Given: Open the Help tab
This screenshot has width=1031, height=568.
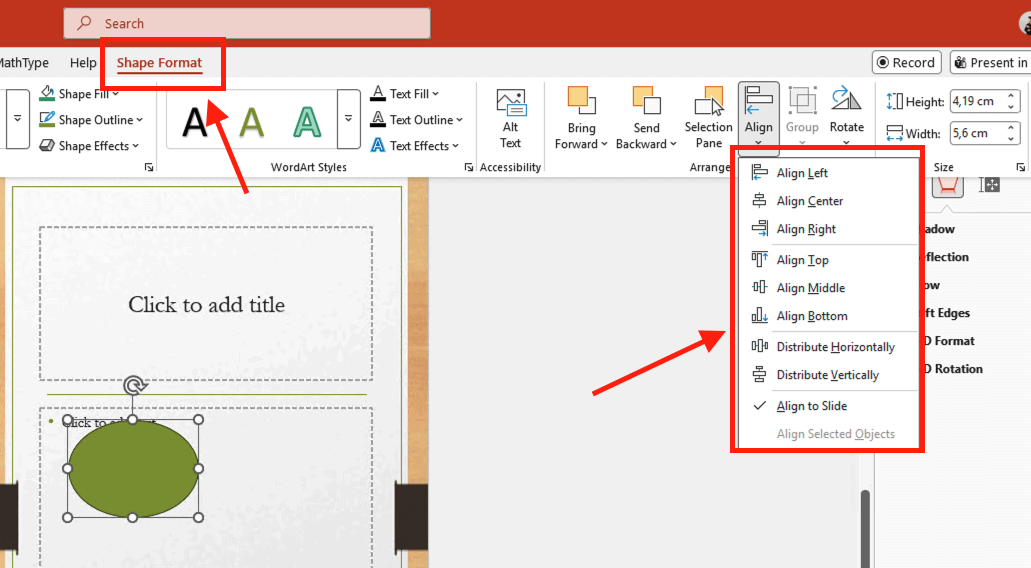Looking at the screenshot, I should coord(83,63).
